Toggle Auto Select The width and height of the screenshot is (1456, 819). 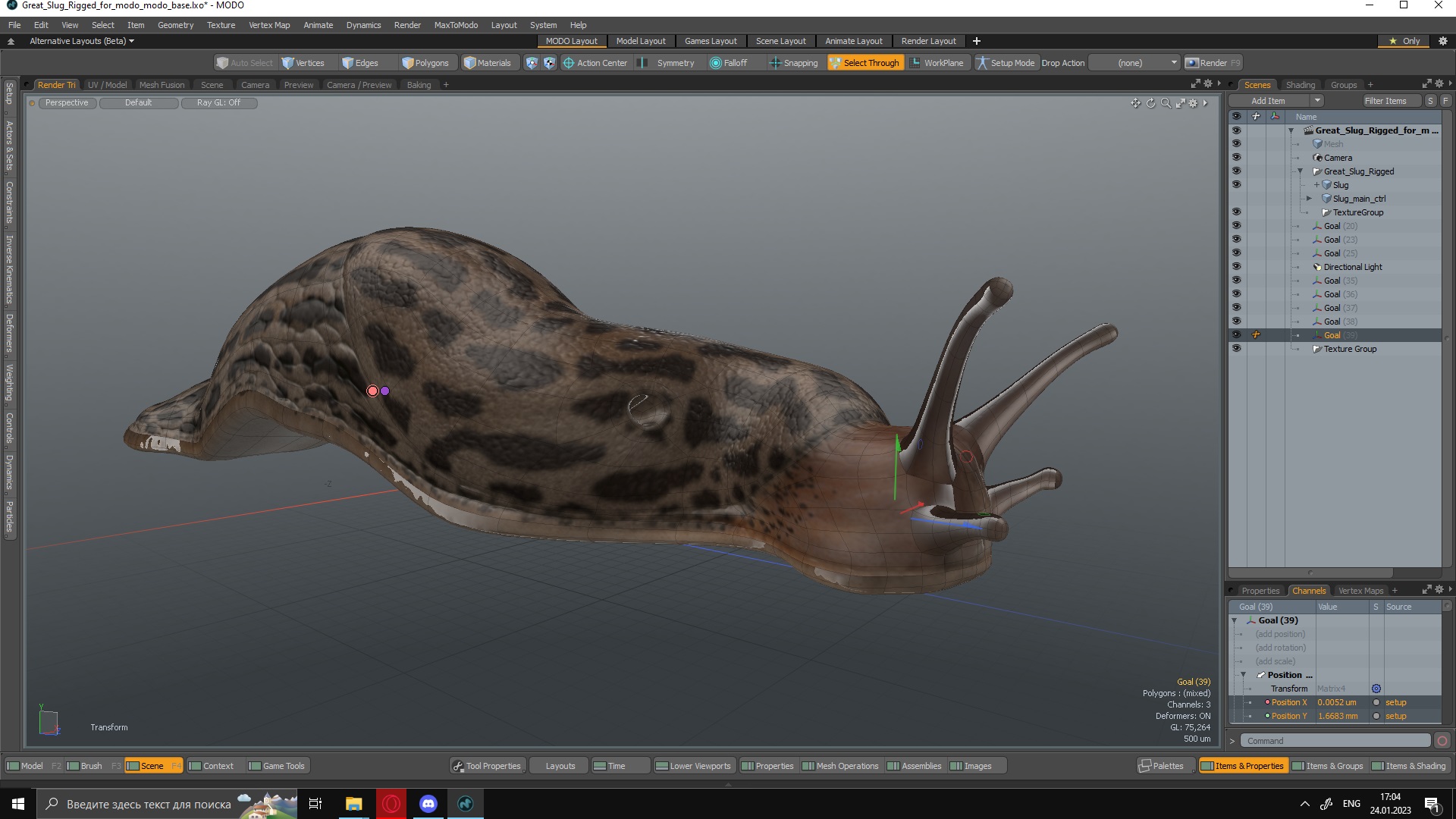click(x=244, y=63)
